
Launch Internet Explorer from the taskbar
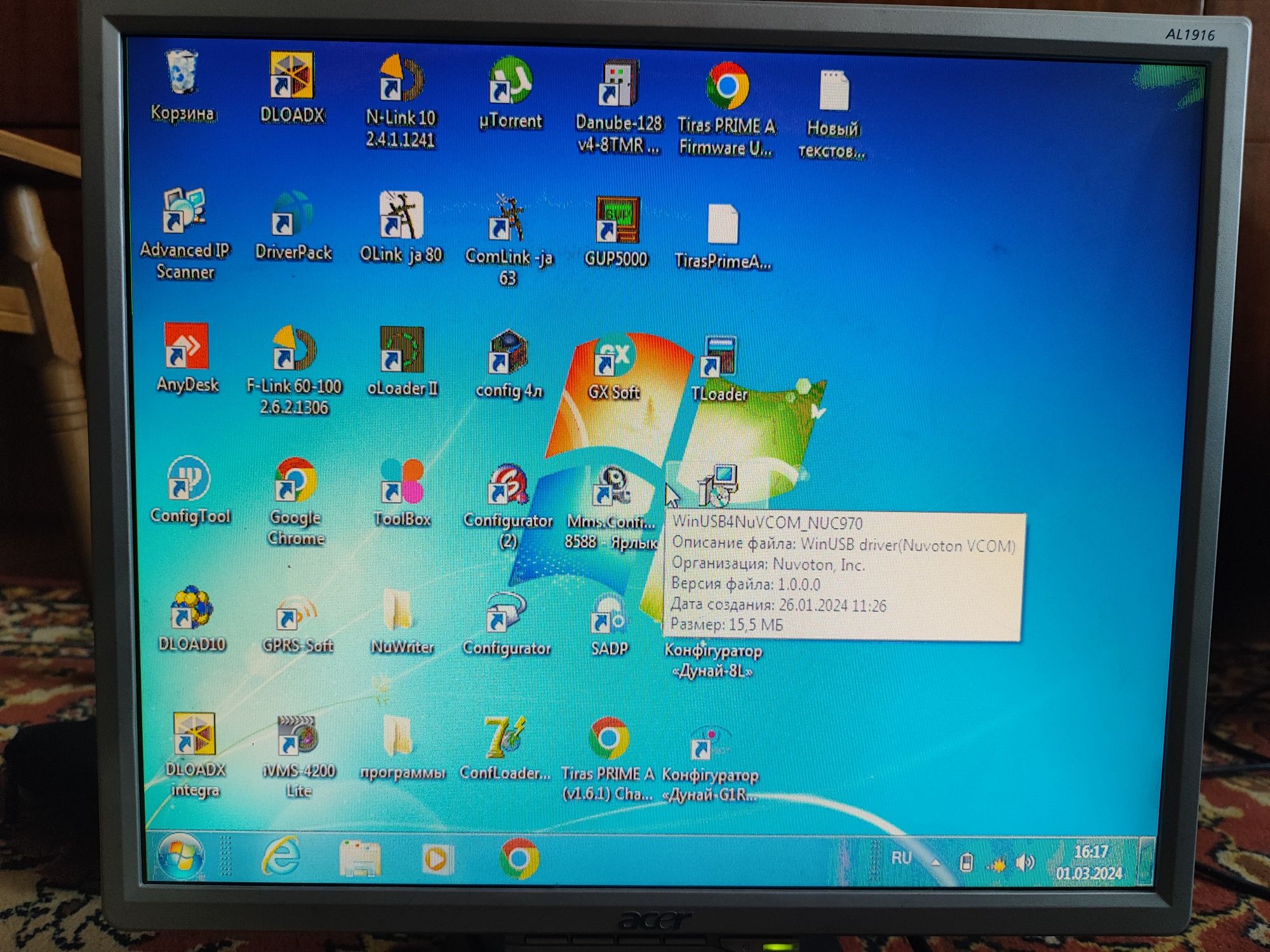click(x=281, y=857)
